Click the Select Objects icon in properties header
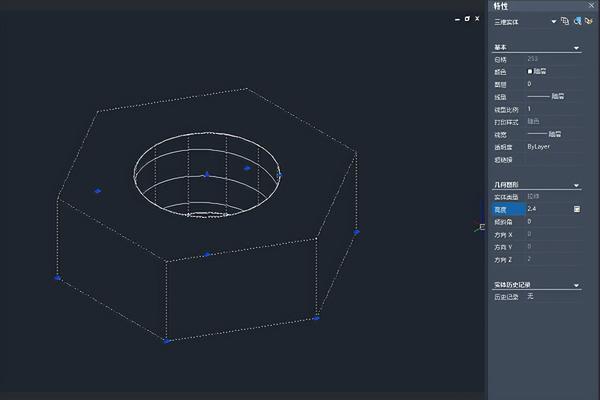Viewport: 600px width, 400px height. [x=577, y=21]
